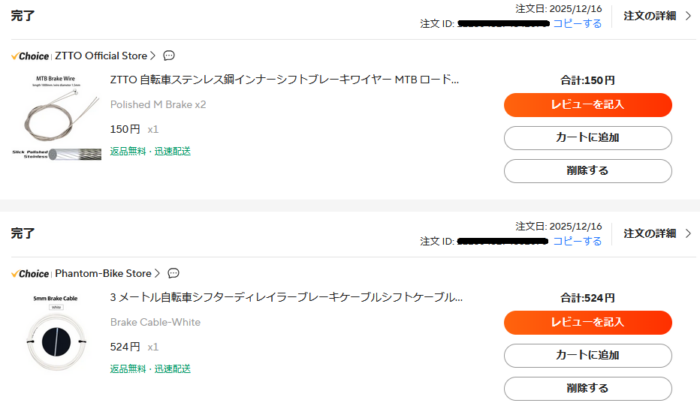Expand order details for the second order

point(657,234)
